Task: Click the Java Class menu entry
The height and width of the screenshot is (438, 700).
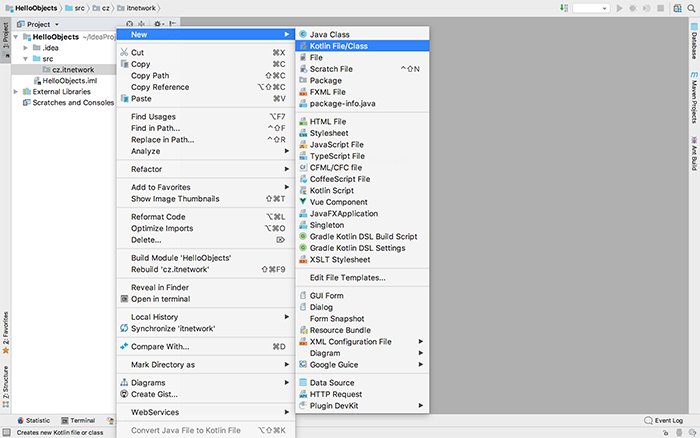Action: point(329,34)
